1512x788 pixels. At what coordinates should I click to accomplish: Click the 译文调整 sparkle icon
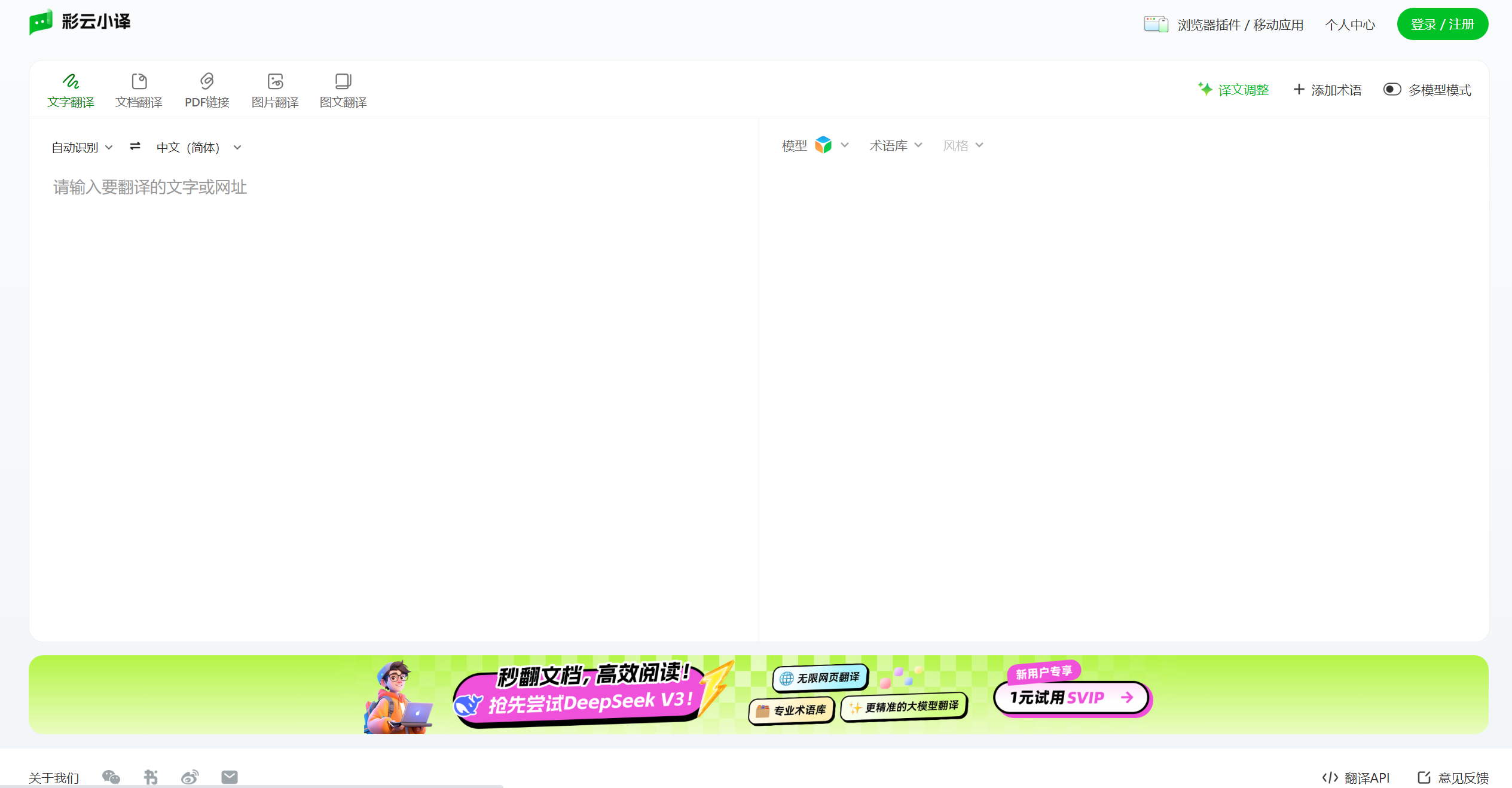point(1205,88)
